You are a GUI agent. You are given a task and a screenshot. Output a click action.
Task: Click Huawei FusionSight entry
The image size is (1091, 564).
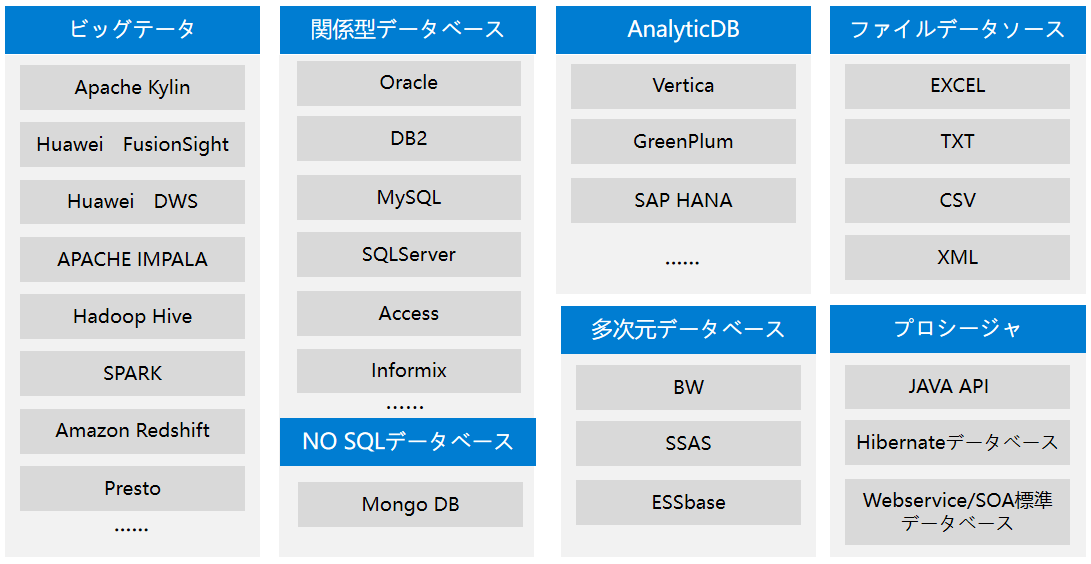tap(132, 145)
